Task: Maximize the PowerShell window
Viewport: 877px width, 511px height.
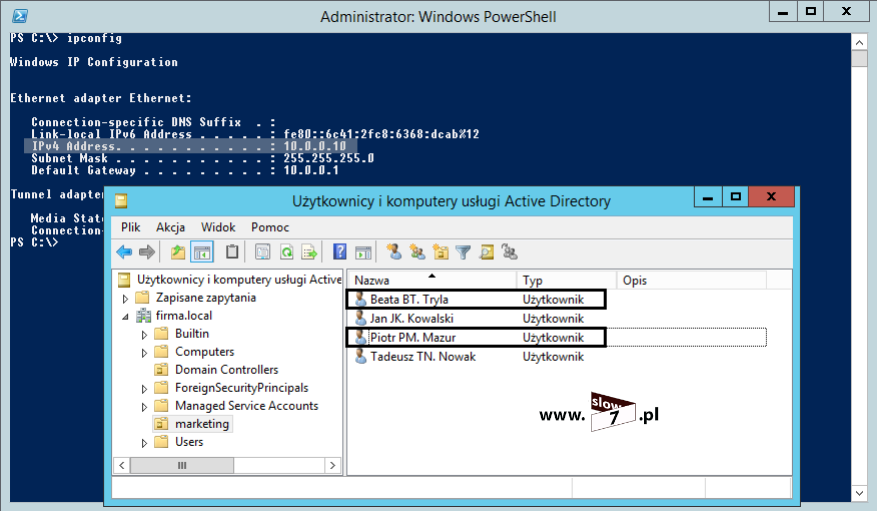Action: coord(810,11)
